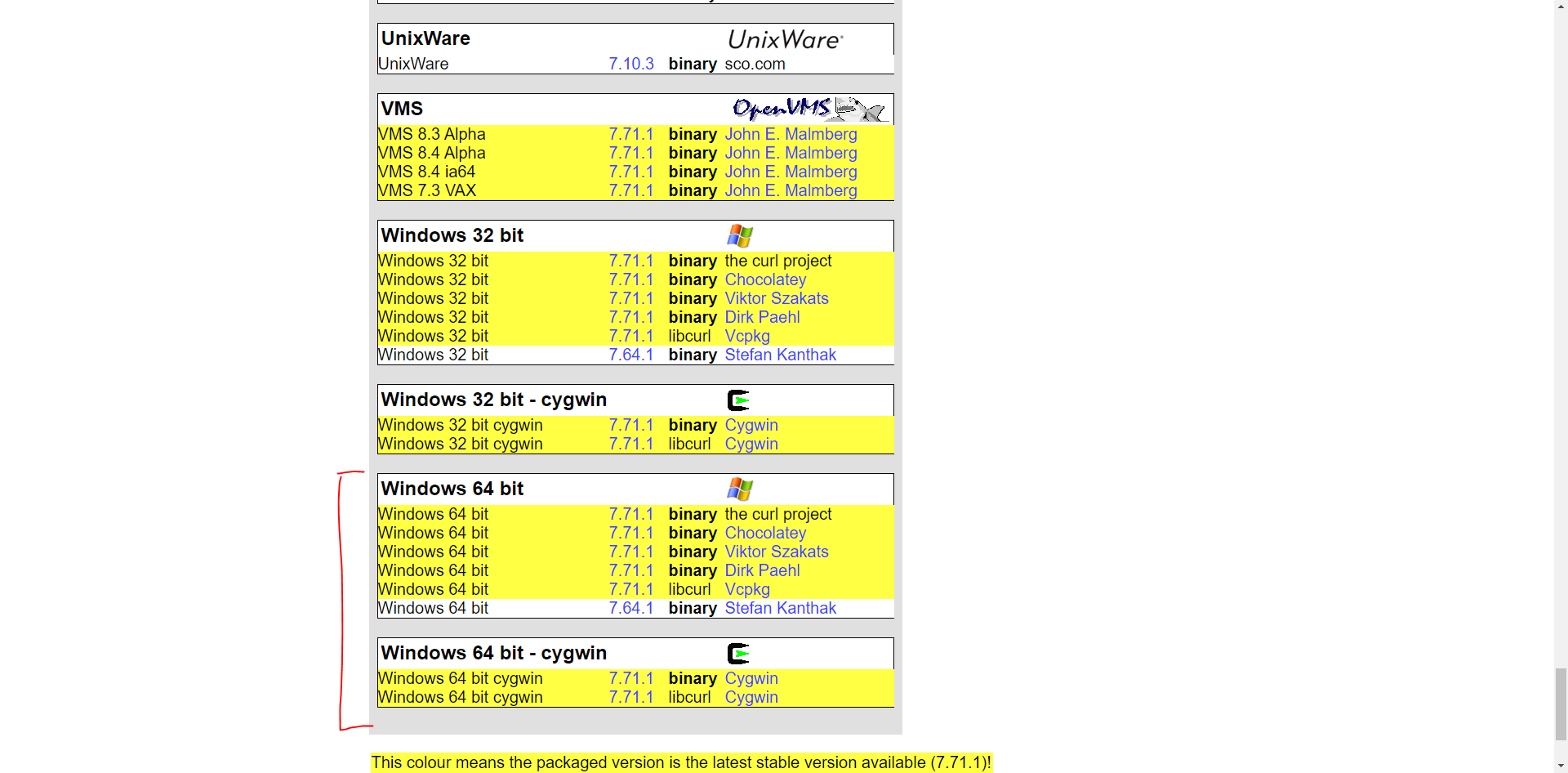Open Dirk Paehl link in Windows 64 bit section
Screen dimensions: 1568x773
(762, 570)
